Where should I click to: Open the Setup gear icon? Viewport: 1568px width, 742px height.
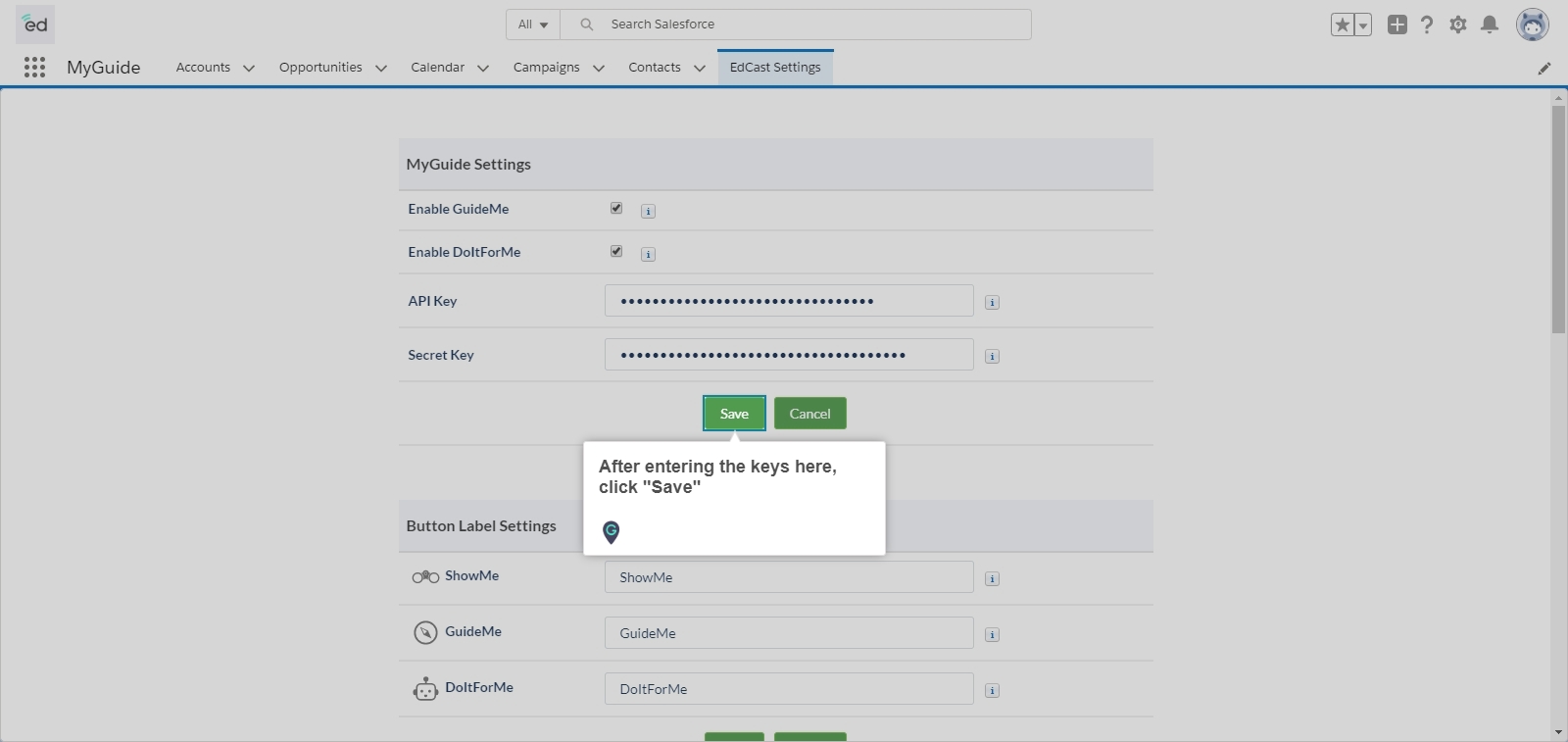coord(1458,25)
